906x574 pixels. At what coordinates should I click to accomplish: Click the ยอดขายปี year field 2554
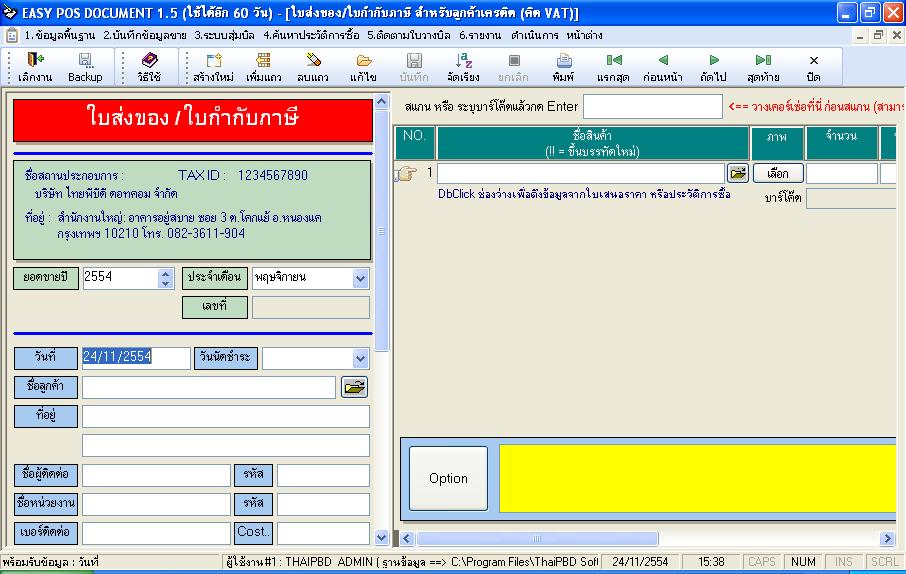coord(120,278)
